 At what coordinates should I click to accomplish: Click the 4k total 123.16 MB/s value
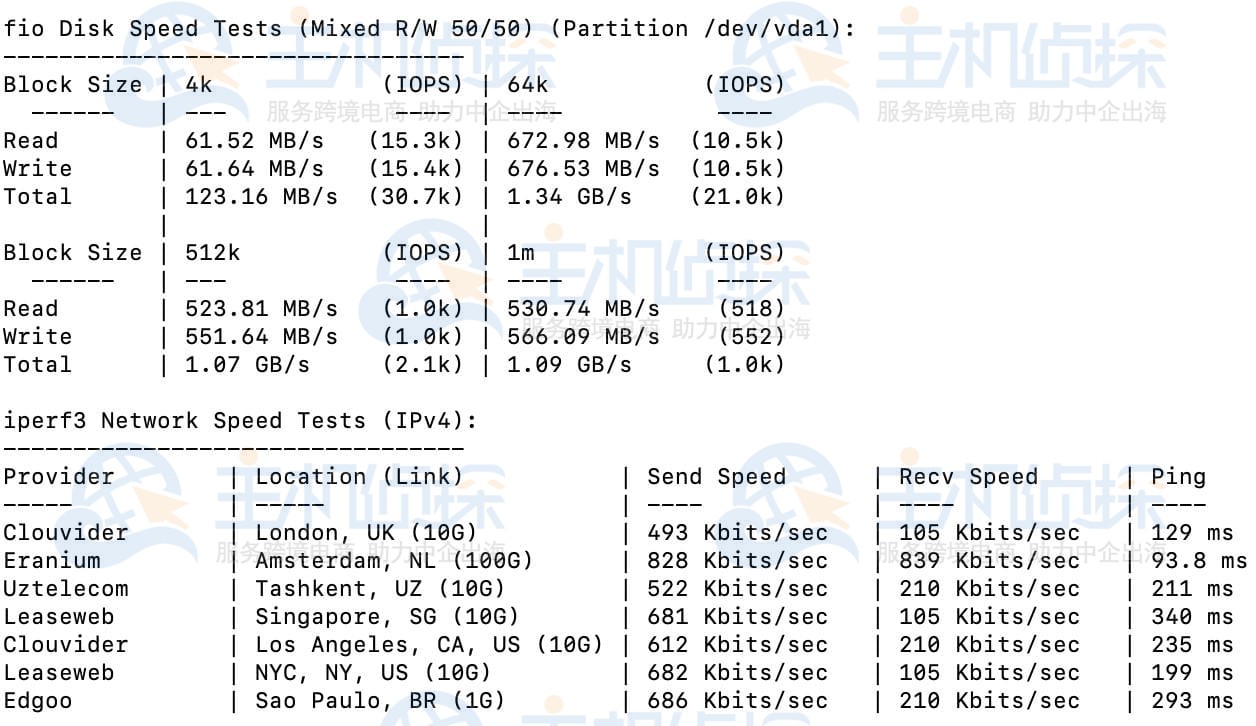click(x=262, y=197)
